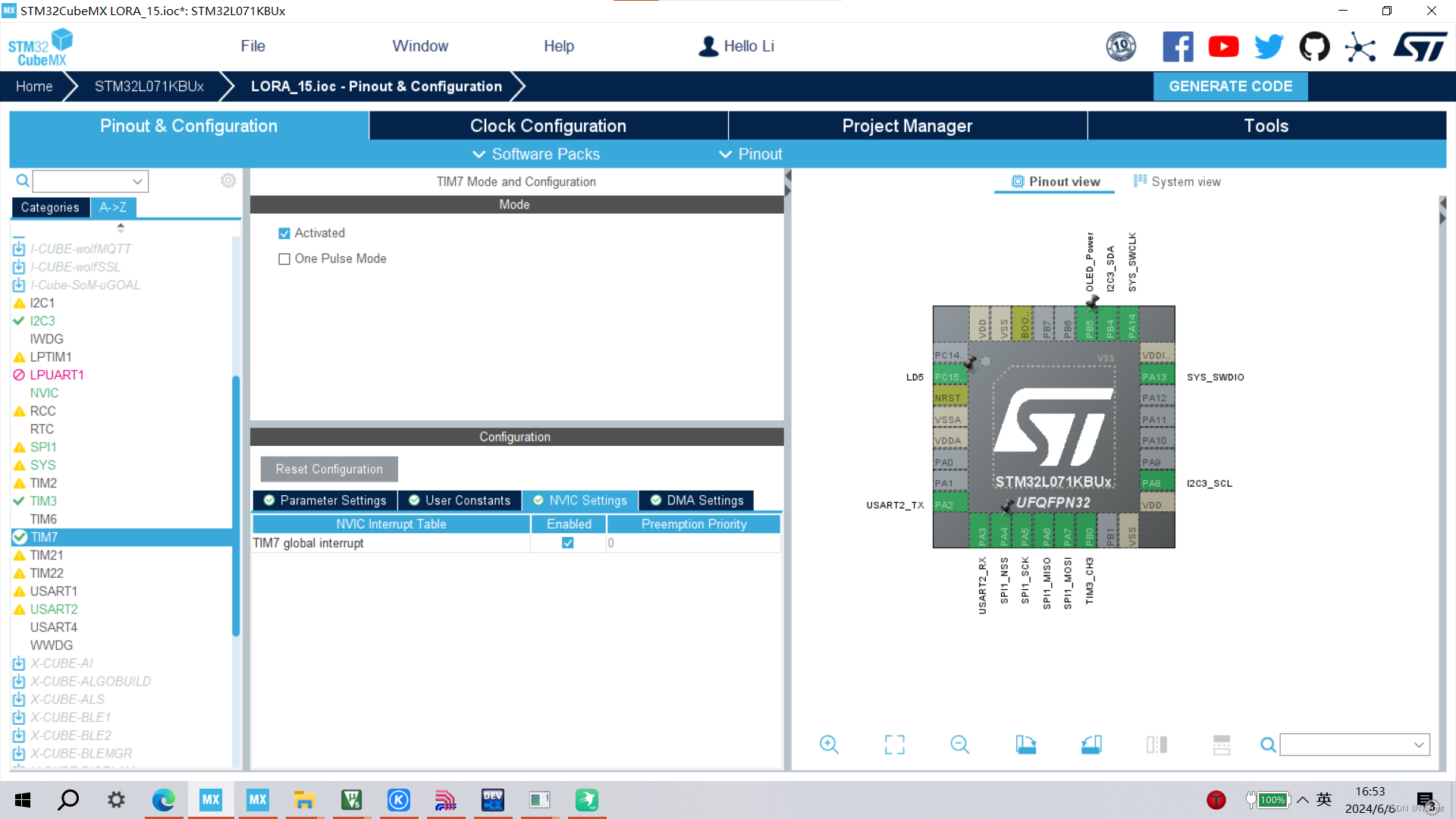Click right-edge panel collapse arrows
The width and height of the screenshot is (1456, 819).
click(x=1443, y=211)
